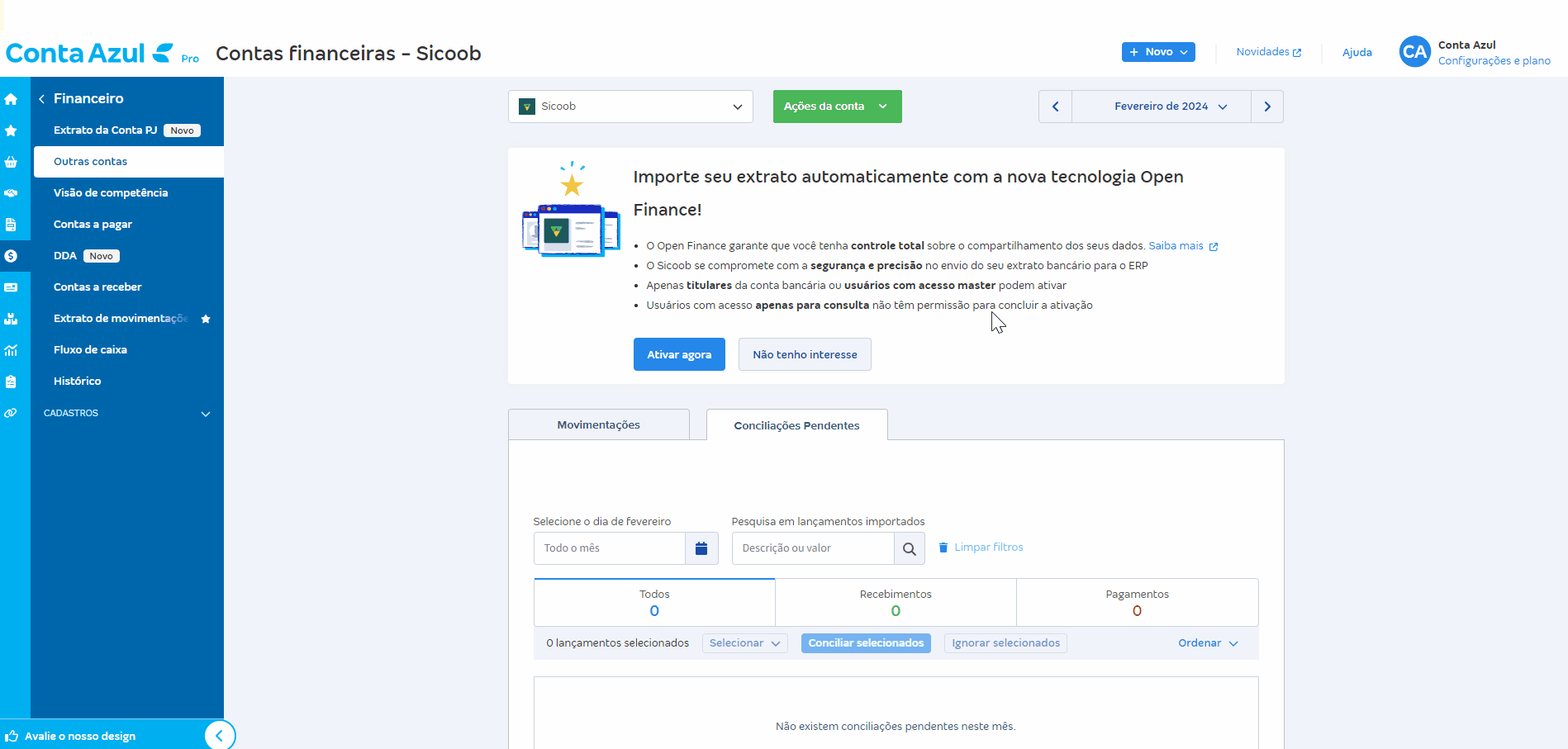This screenshot has width=1568, height=749.
Task: Click Ativar agora button
Action: tap(679, 354)
